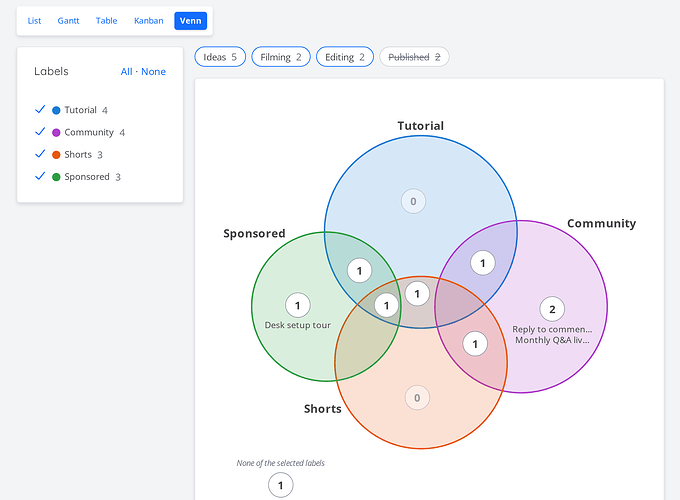Open the Sponsored-only 1 count bubble
Screen dimensions: 680x500
tap(298, 305)
